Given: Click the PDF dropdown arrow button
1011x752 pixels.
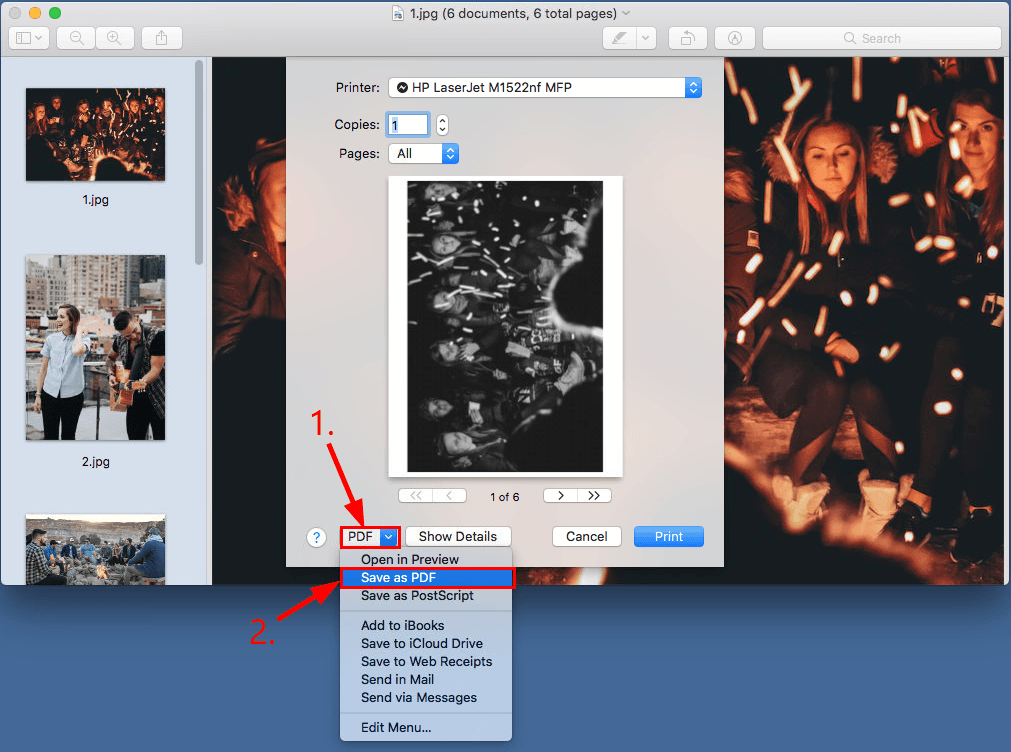Looking at the screenshot, I should pyautogui.click(x=389, y=537).
